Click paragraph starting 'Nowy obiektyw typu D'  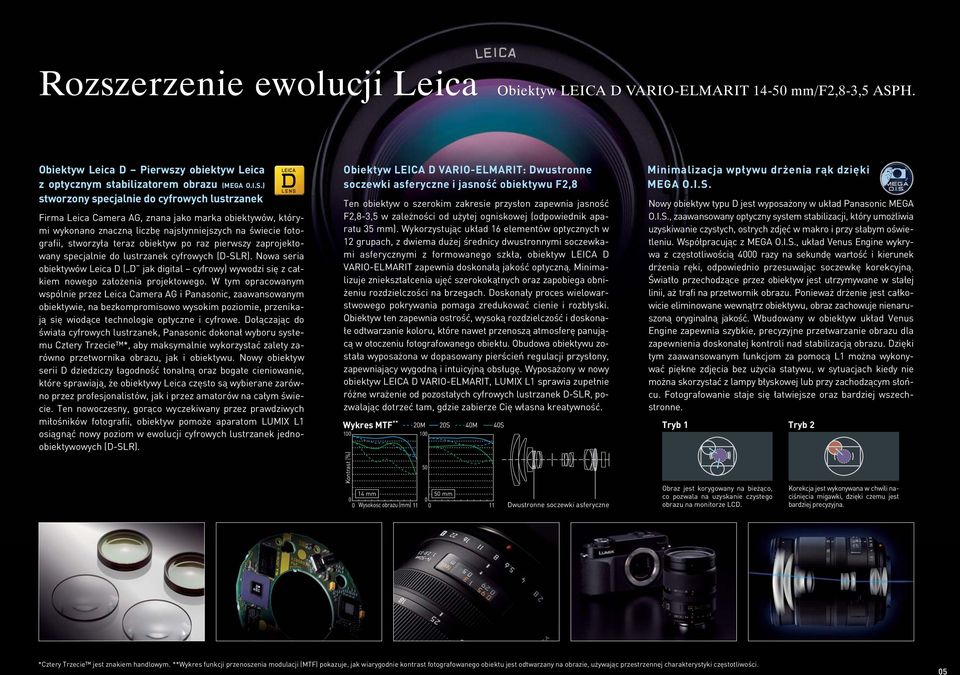(x=781, y=305)
